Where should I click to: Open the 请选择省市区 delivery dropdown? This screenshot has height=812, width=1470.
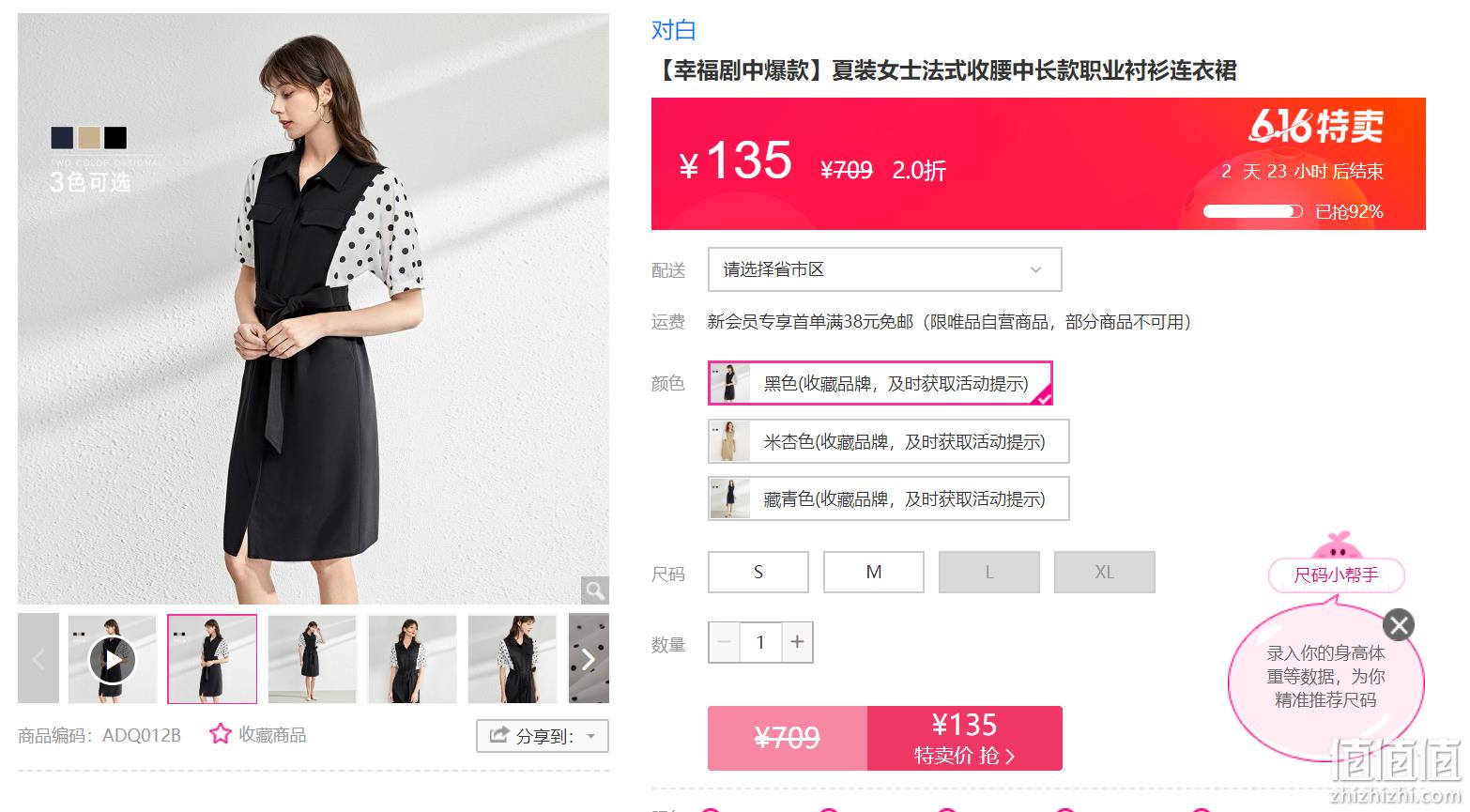884,269
